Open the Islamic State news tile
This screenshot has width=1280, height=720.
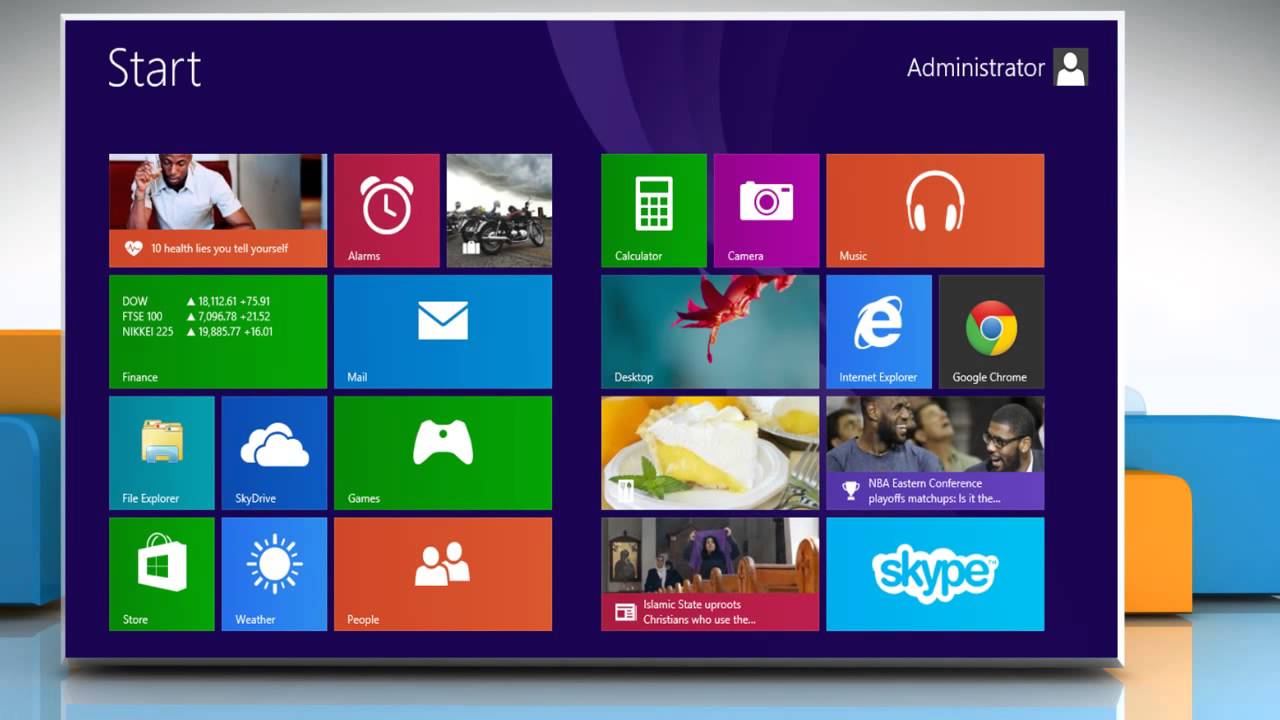710,574
